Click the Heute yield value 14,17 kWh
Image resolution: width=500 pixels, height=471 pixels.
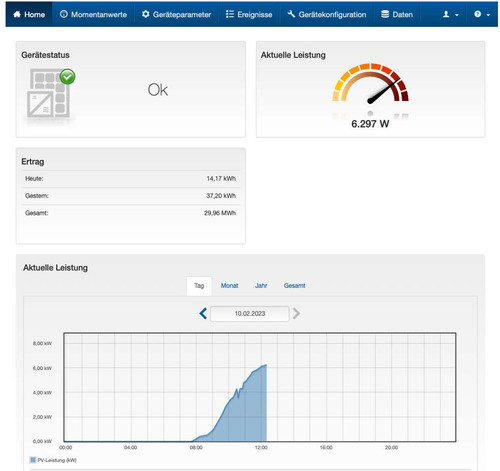coord(221,179)
